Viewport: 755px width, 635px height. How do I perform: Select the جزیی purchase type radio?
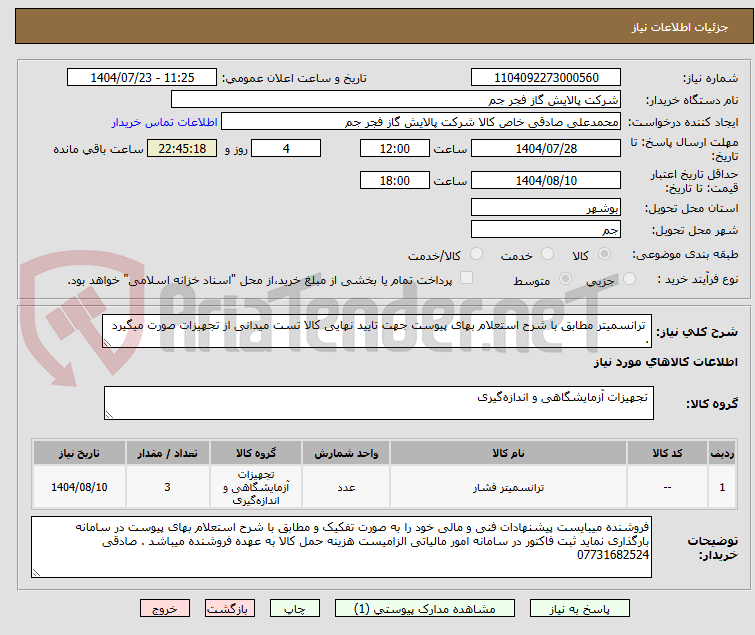[629, 279]
